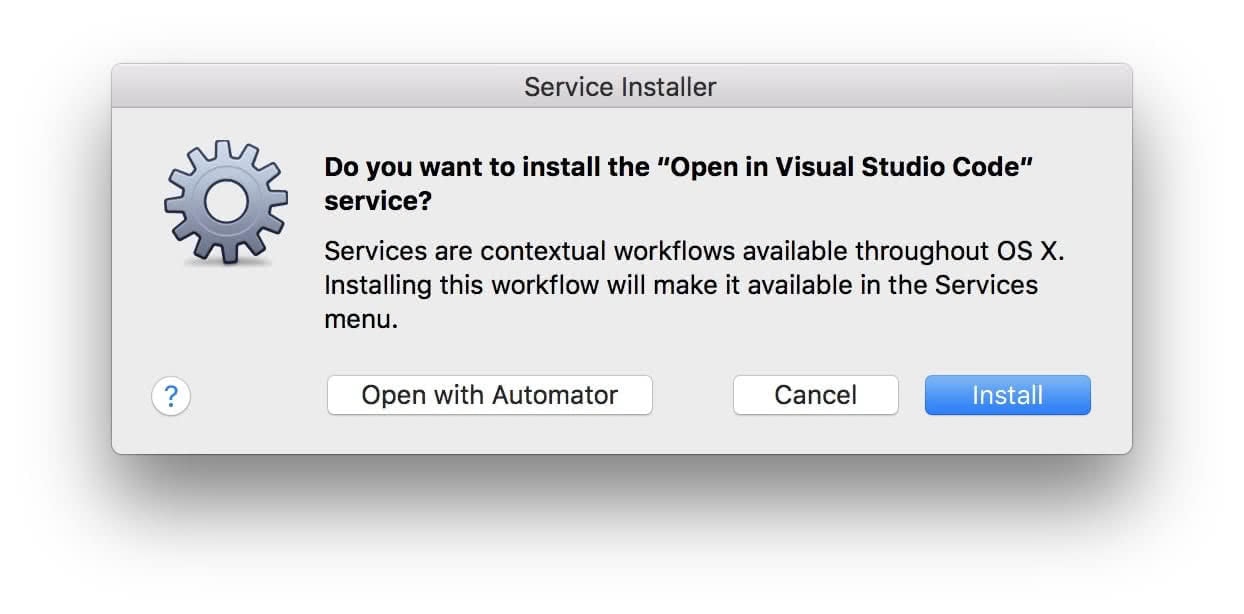Click the gear icon in the dialog

point(225,202)
